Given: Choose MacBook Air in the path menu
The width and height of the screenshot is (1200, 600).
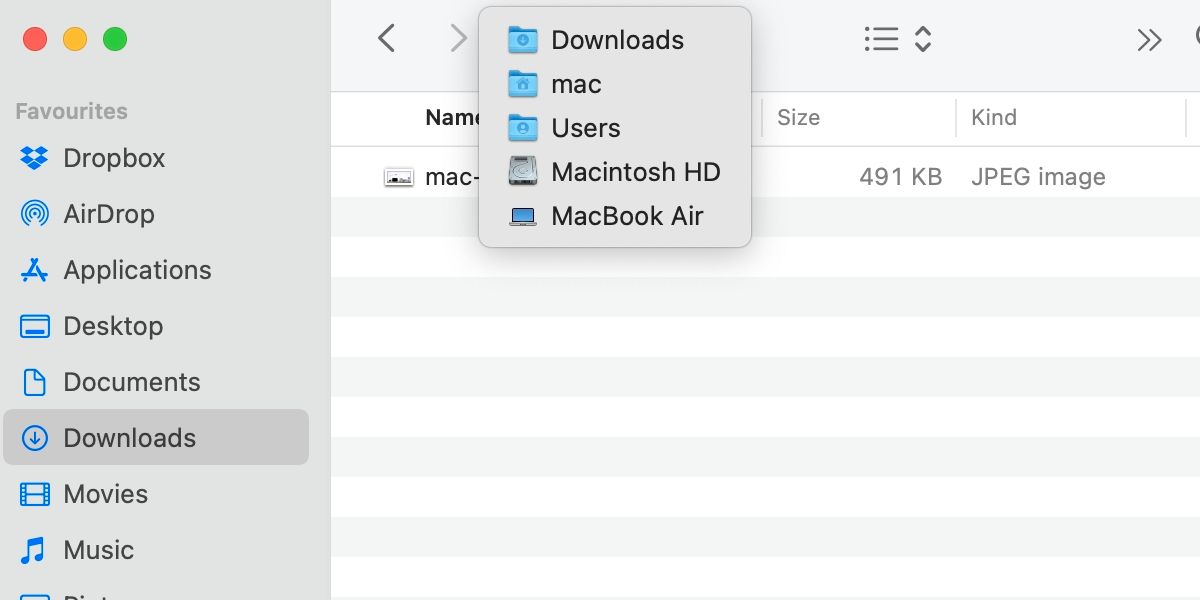Looking at the screenshot, I should [615, 216].
